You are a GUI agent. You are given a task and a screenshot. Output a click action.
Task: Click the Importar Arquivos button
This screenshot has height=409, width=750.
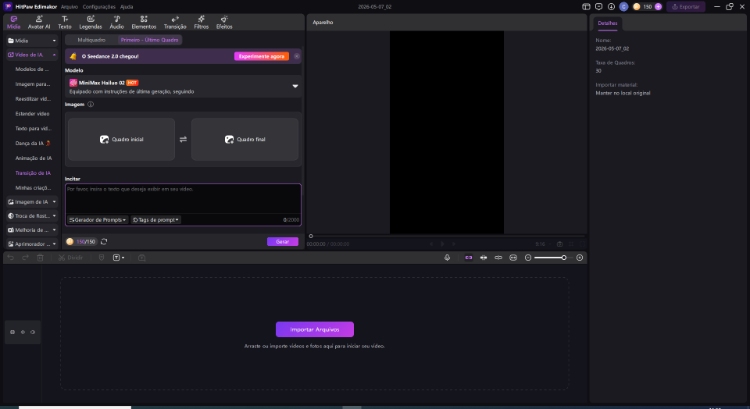315,330
